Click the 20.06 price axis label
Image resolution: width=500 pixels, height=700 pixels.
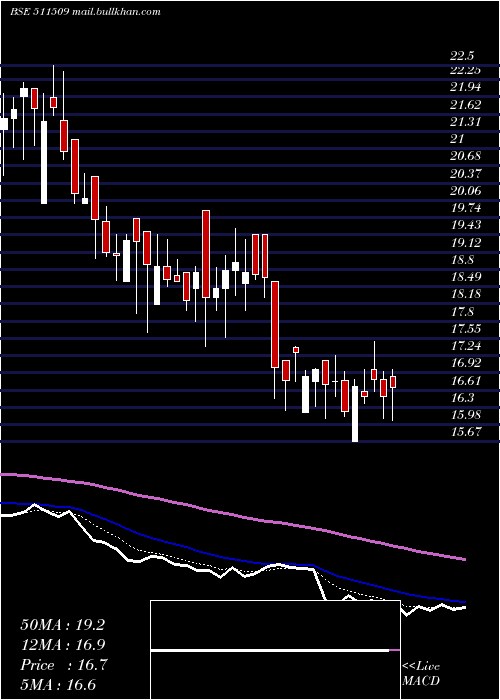[x=465, y=191]
